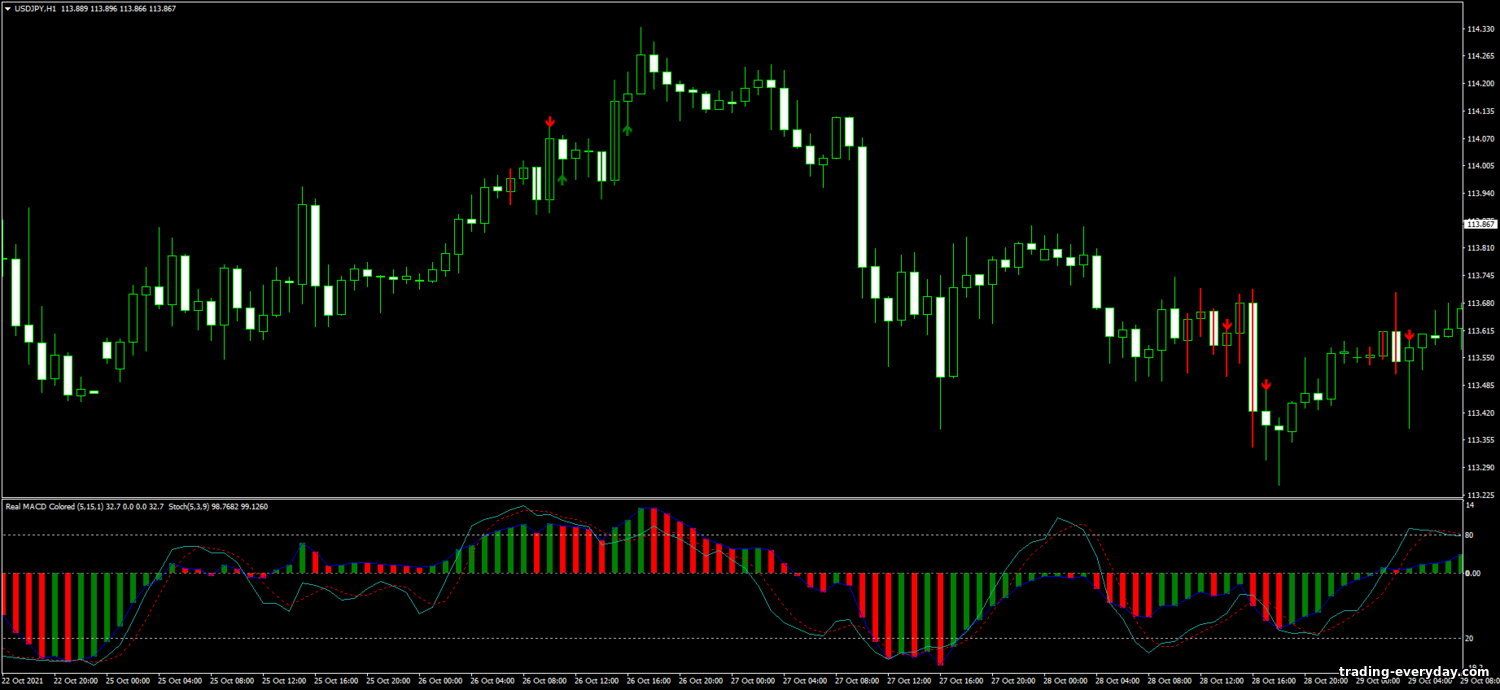1500x690 pixels.
Task: Click the 114.070 price axis label
Action: point(1479,139)
